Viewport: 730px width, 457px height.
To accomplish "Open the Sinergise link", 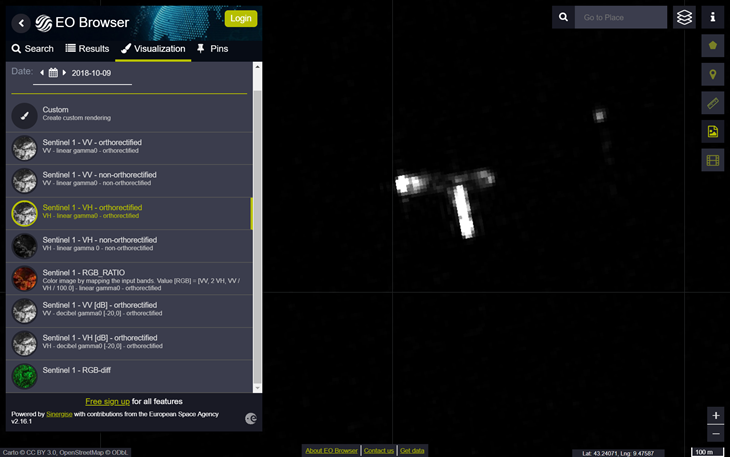I will click(59, 414).
